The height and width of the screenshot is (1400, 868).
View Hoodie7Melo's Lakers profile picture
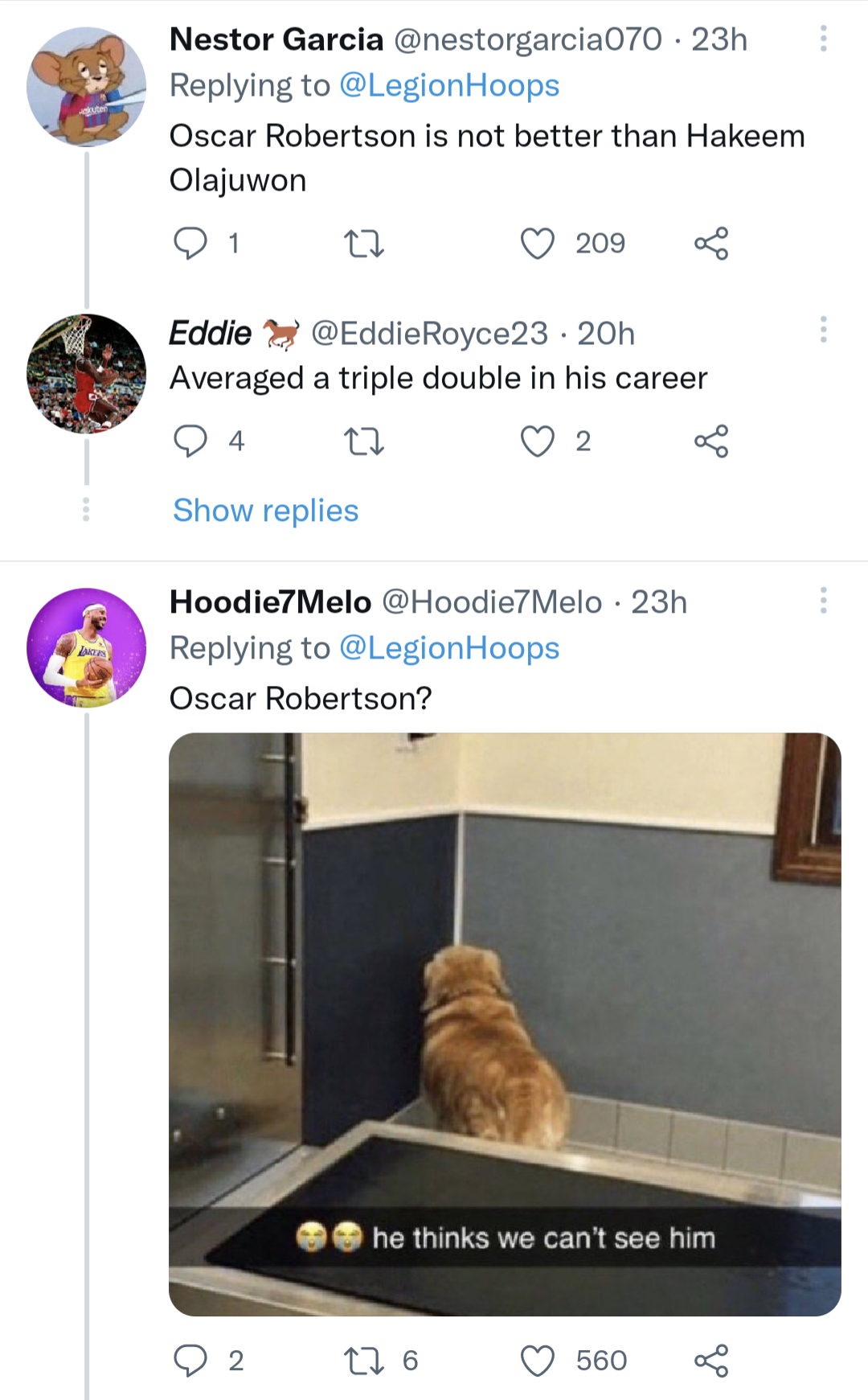point(87,648)
